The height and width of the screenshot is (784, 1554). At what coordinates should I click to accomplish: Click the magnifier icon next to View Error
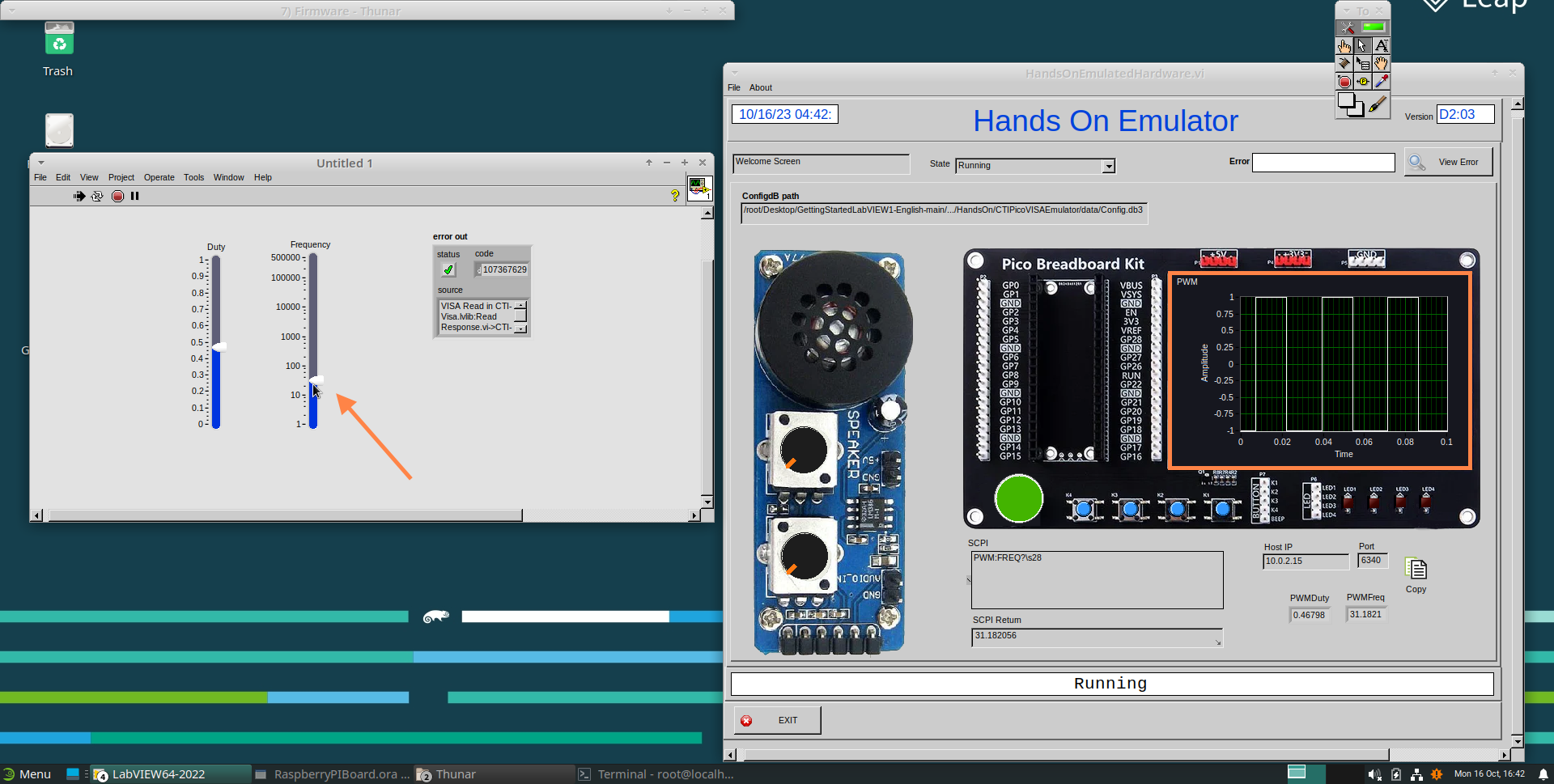(1416, 162)
